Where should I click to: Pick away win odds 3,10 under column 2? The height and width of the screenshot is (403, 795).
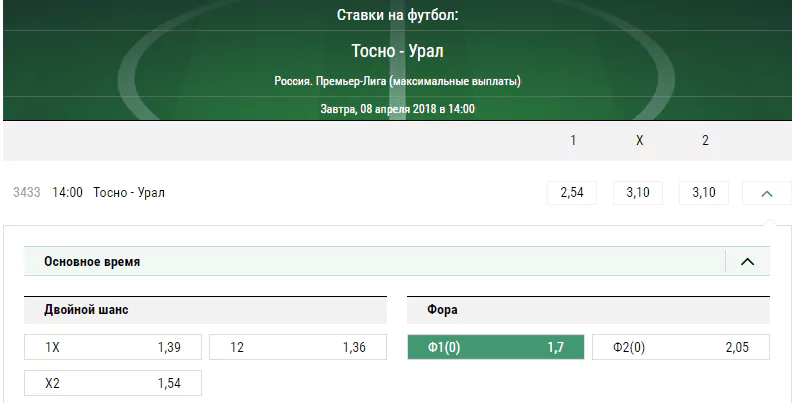[704, 193]
